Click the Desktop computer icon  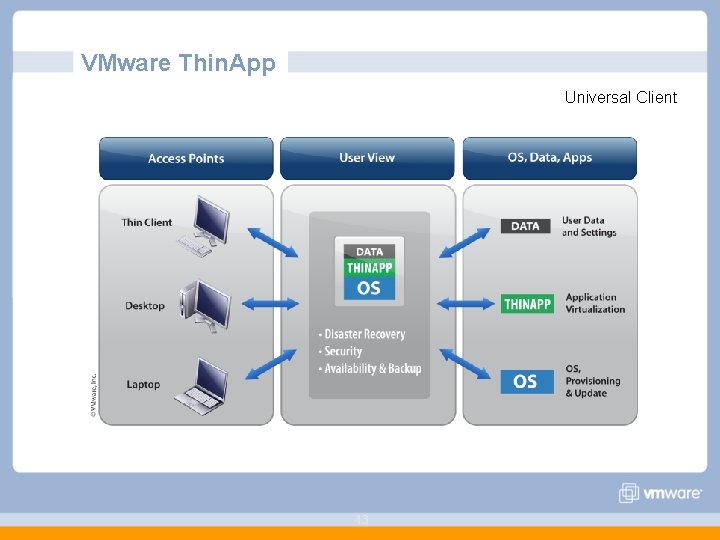[205, 306]
